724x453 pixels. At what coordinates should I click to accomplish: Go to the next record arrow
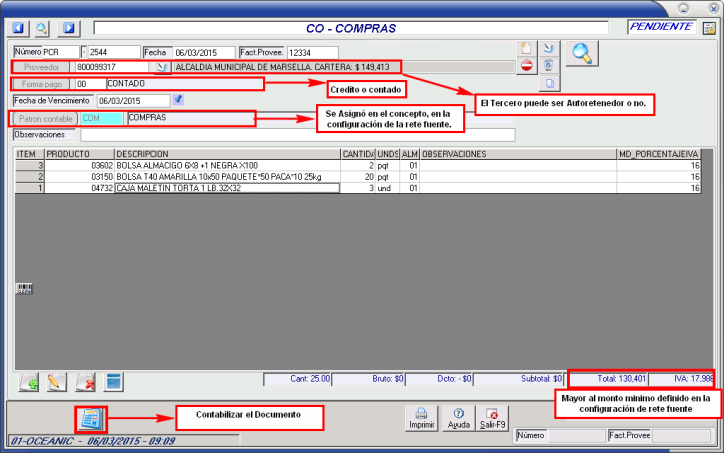point(69,28)
